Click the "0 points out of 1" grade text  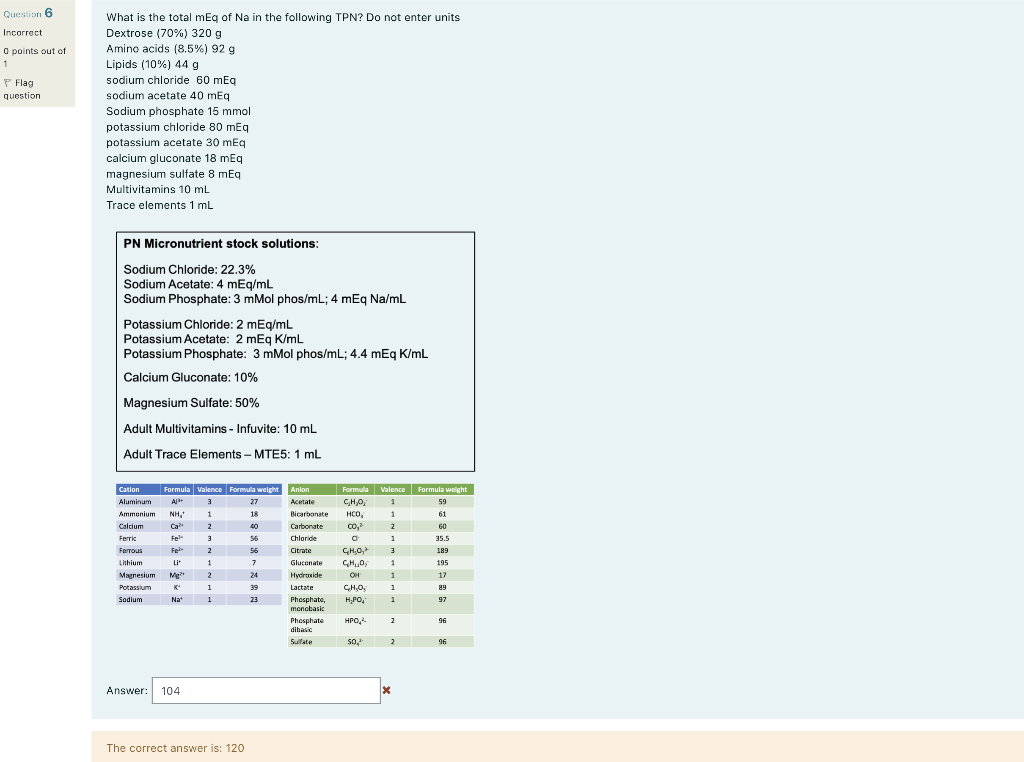(35, 57)
